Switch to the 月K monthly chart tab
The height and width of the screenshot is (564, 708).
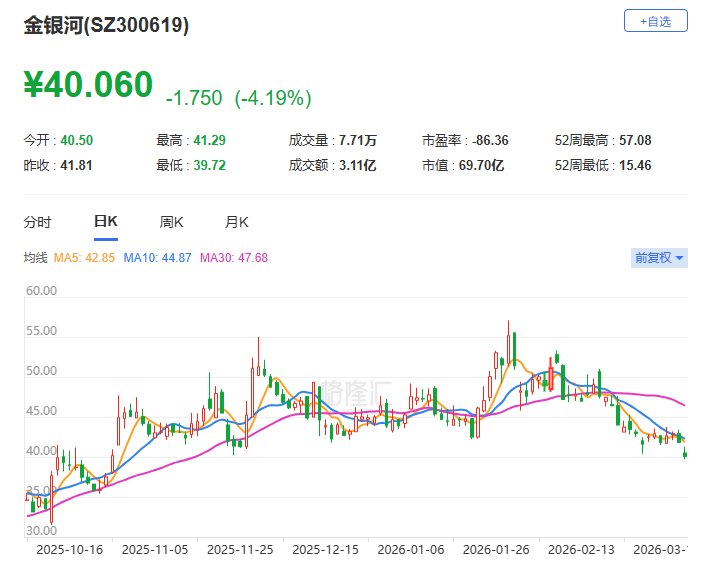point(237,222)
